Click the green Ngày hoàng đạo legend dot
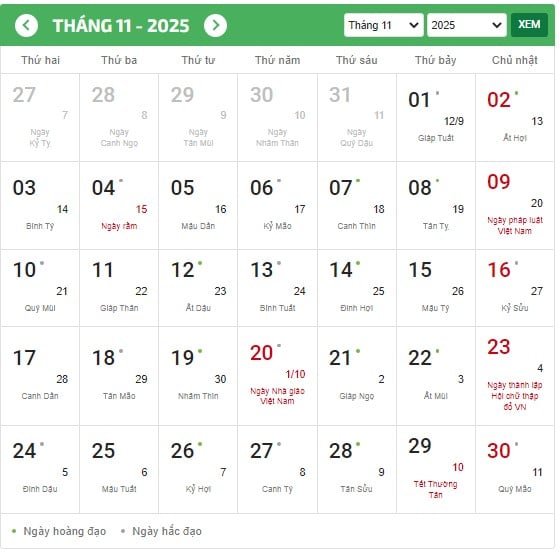The image size is (559, 554). 14,531
